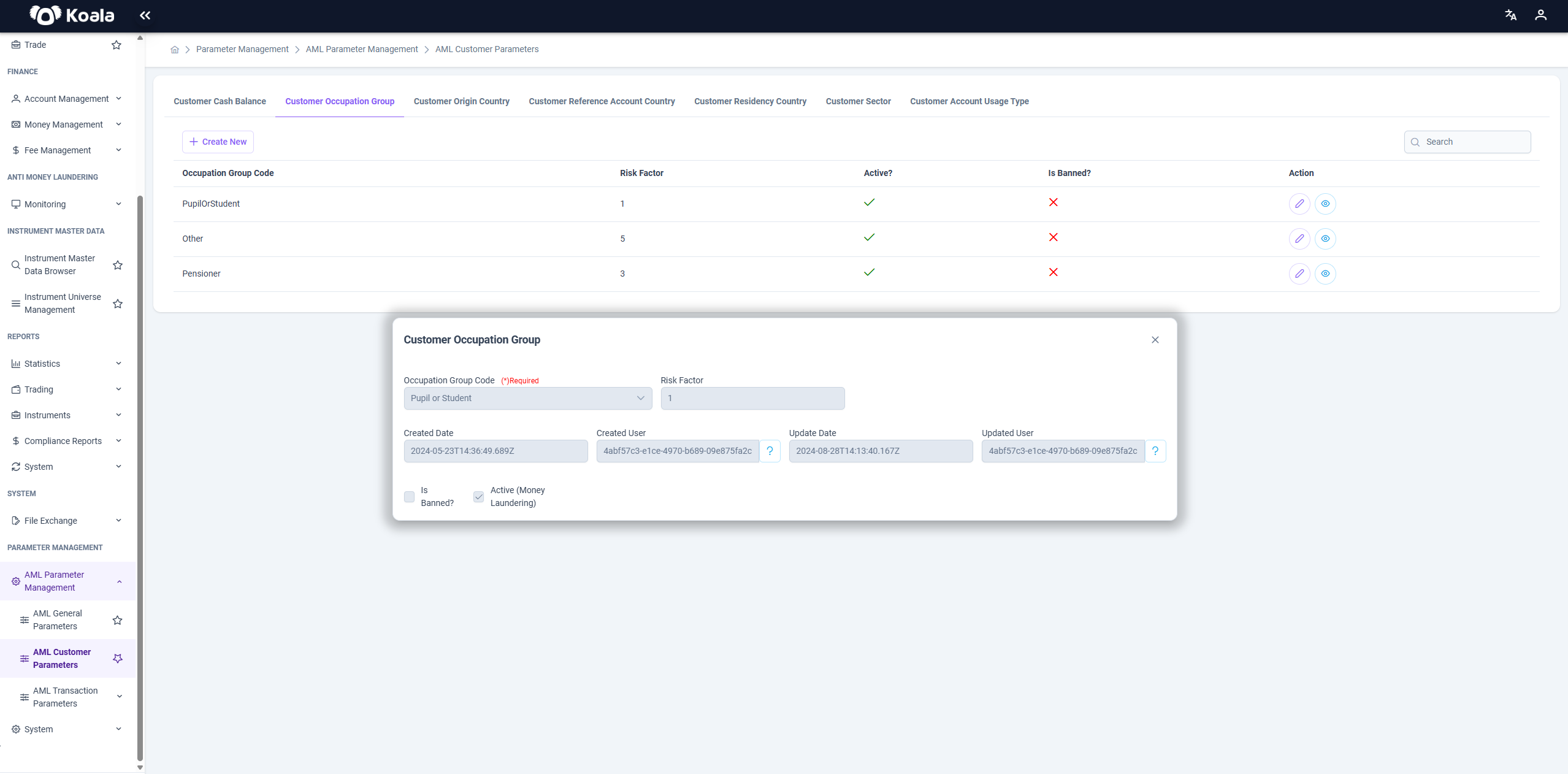View the Other row with eye icon
This screenshot has width=1568, height=774.
pyautogui.click(x=1325, y=239)
